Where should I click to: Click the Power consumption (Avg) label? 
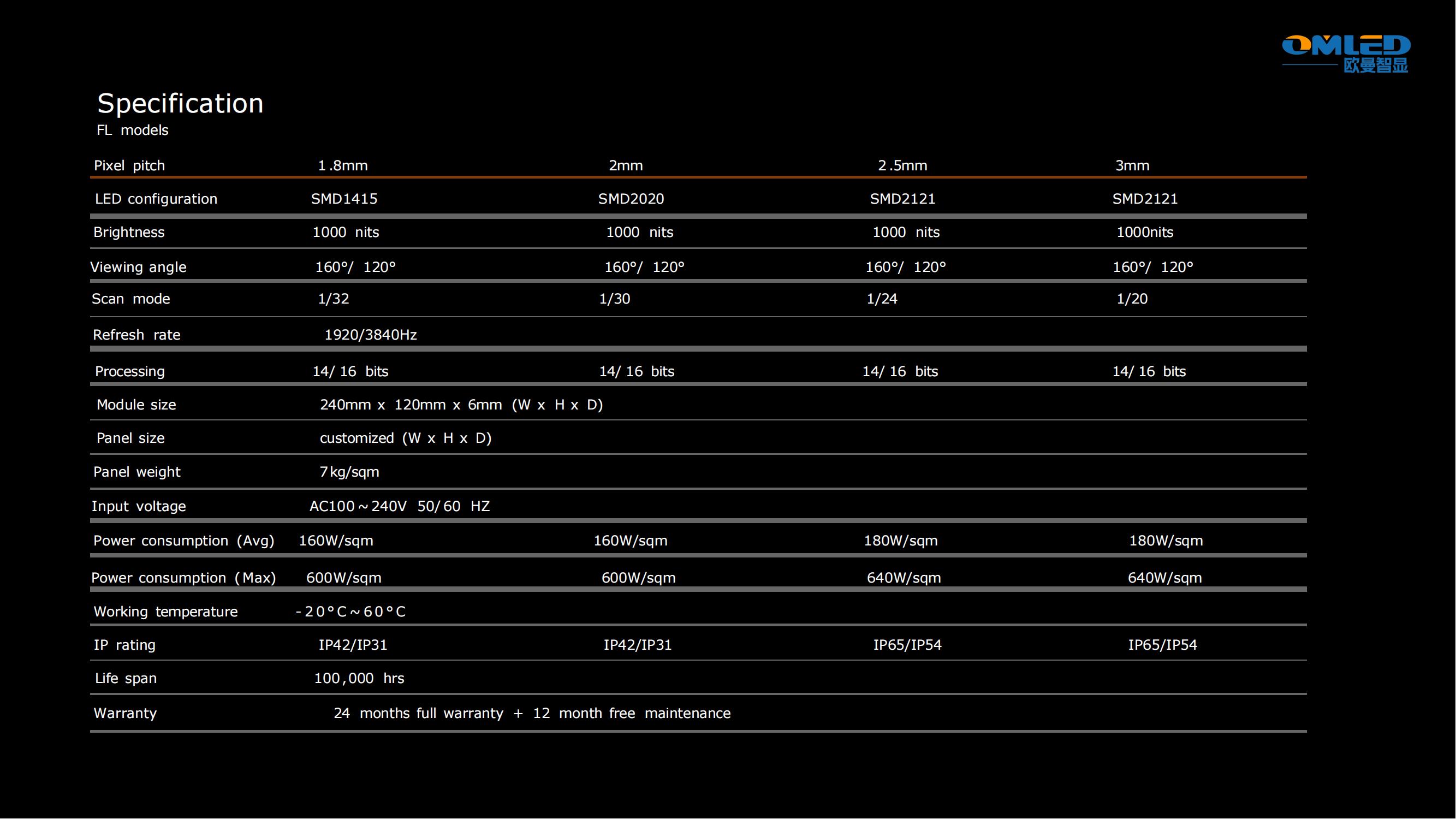point(183,541)
